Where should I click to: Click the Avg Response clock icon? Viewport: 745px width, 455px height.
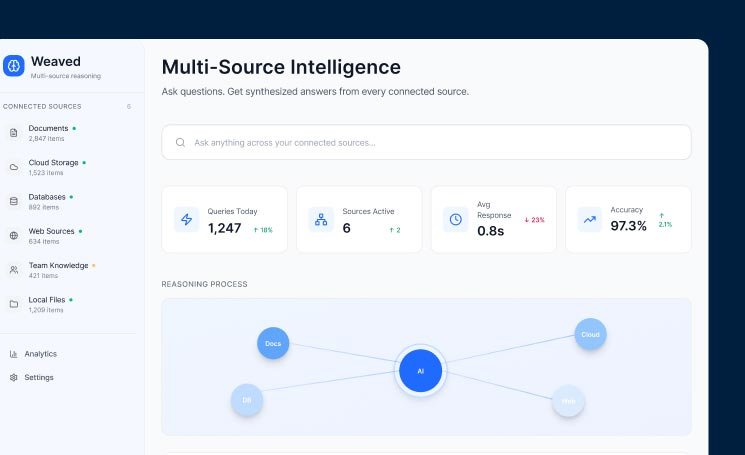456,219
